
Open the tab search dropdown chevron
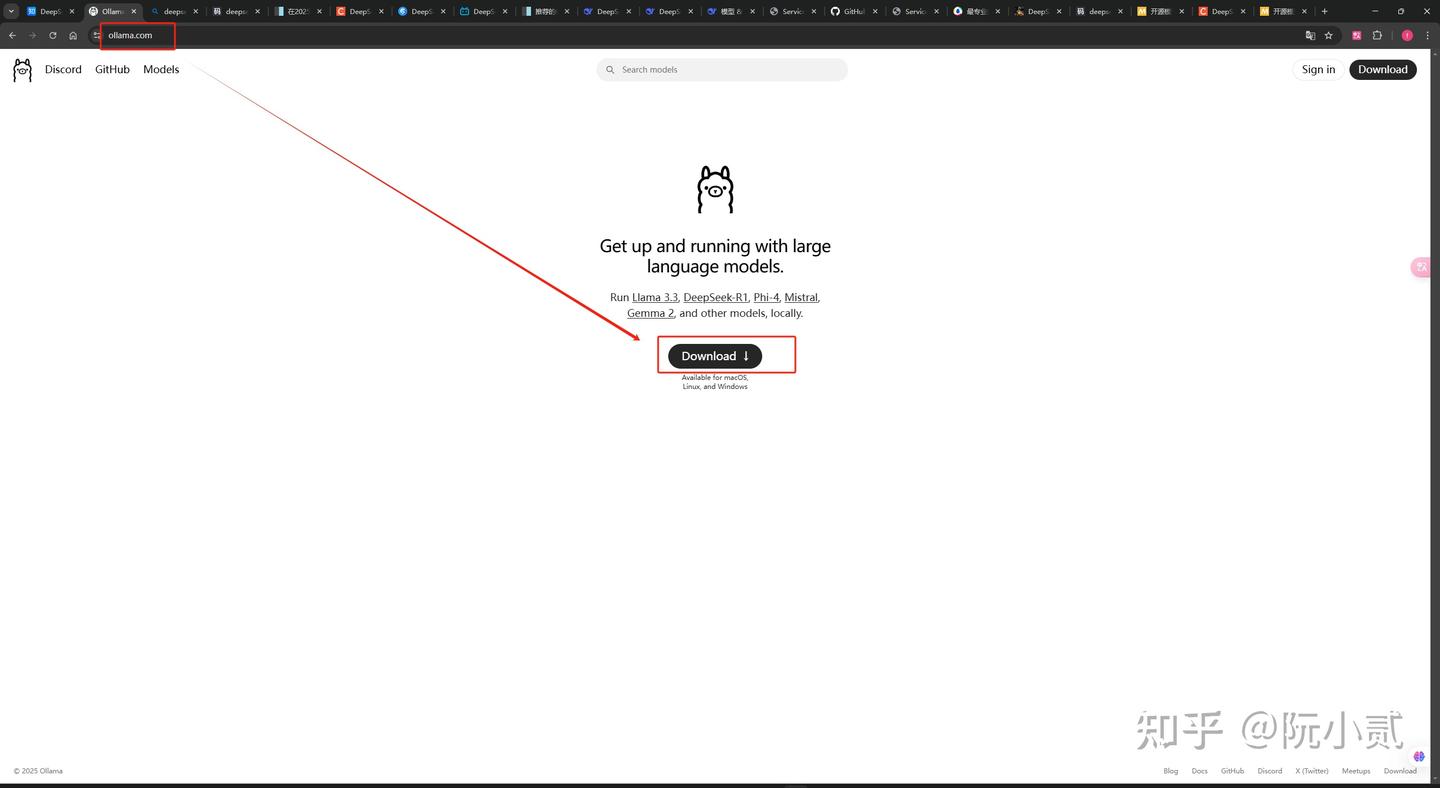pos(11,11)
